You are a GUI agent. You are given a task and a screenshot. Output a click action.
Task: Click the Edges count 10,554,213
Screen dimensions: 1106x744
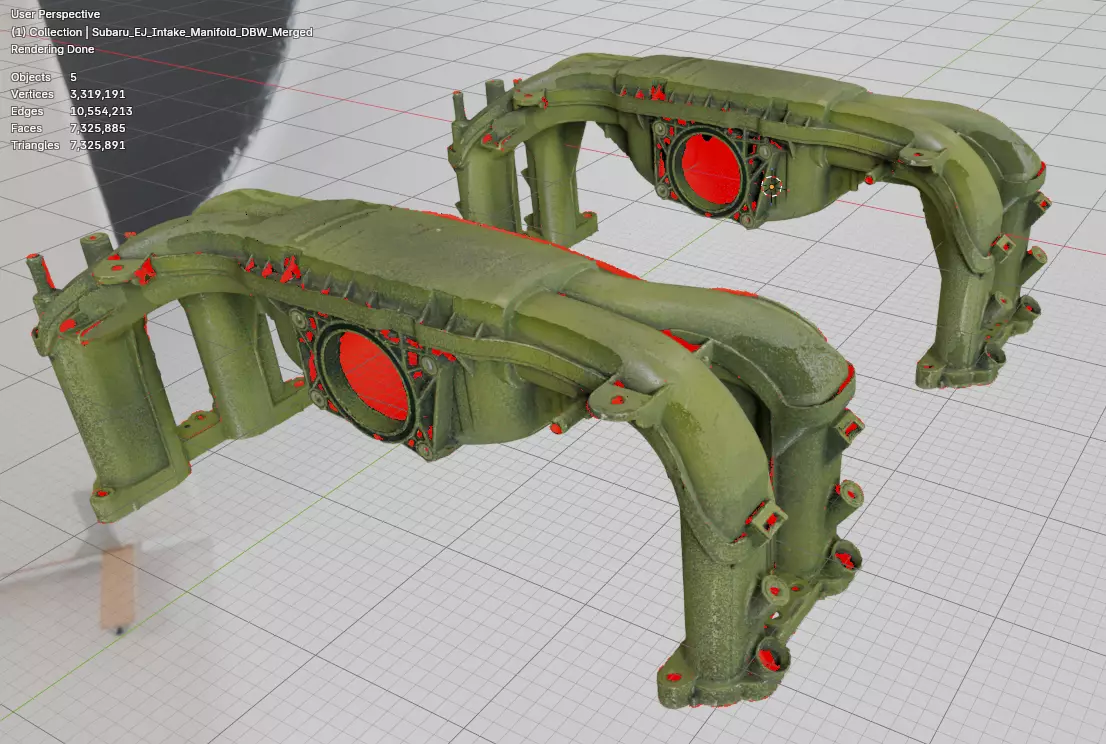(101, 111)
